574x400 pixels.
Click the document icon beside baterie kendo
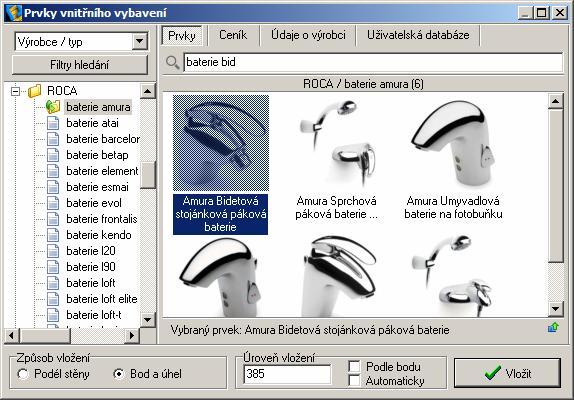click(53, 235)
